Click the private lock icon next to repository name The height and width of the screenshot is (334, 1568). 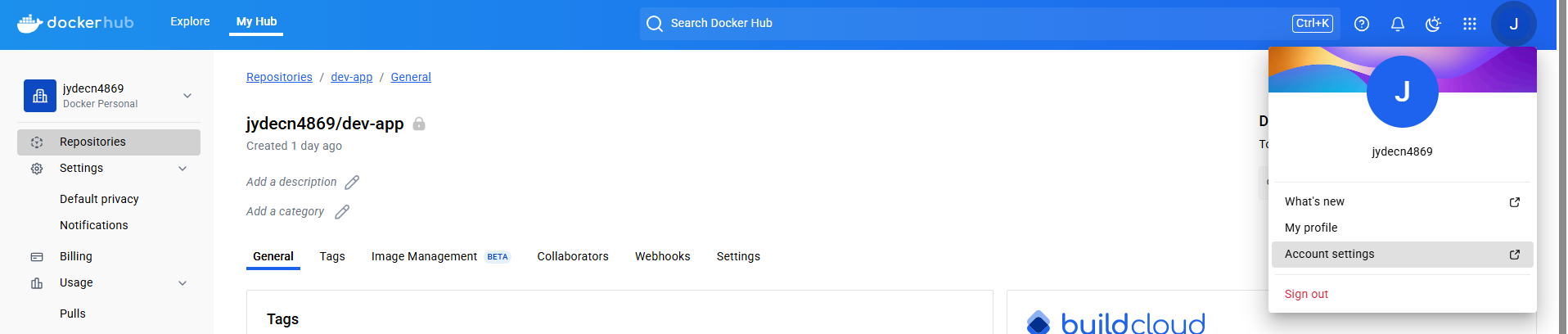[x=419, y=124]
